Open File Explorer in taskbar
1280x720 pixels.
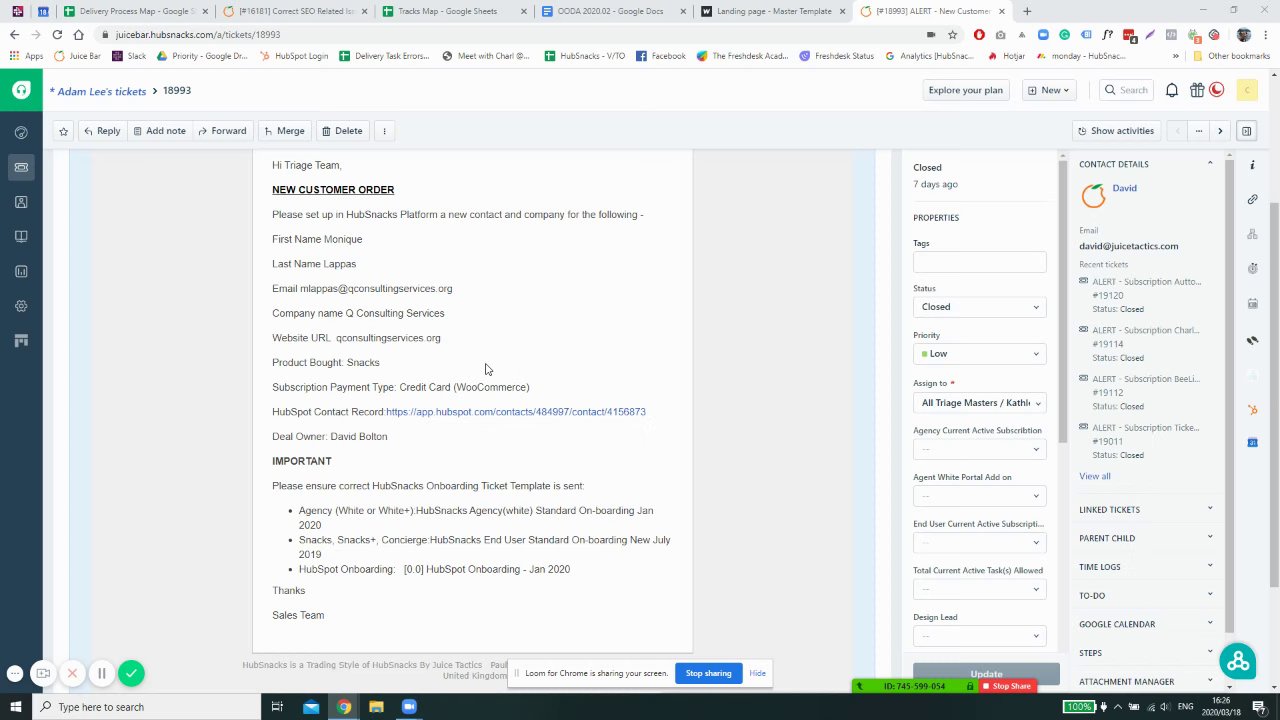(x=376, y=707)
